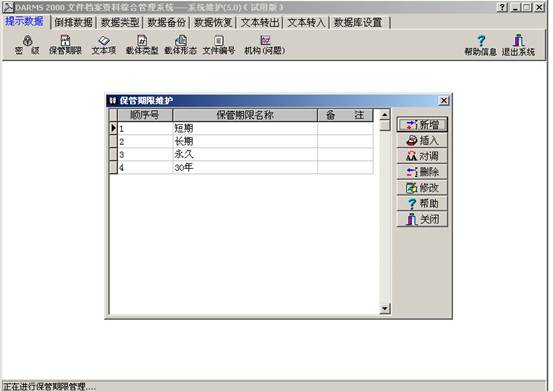The height and width of the screenshot is (391, 553).
Task: Click the 插入 button
Action: pos(422,140)
